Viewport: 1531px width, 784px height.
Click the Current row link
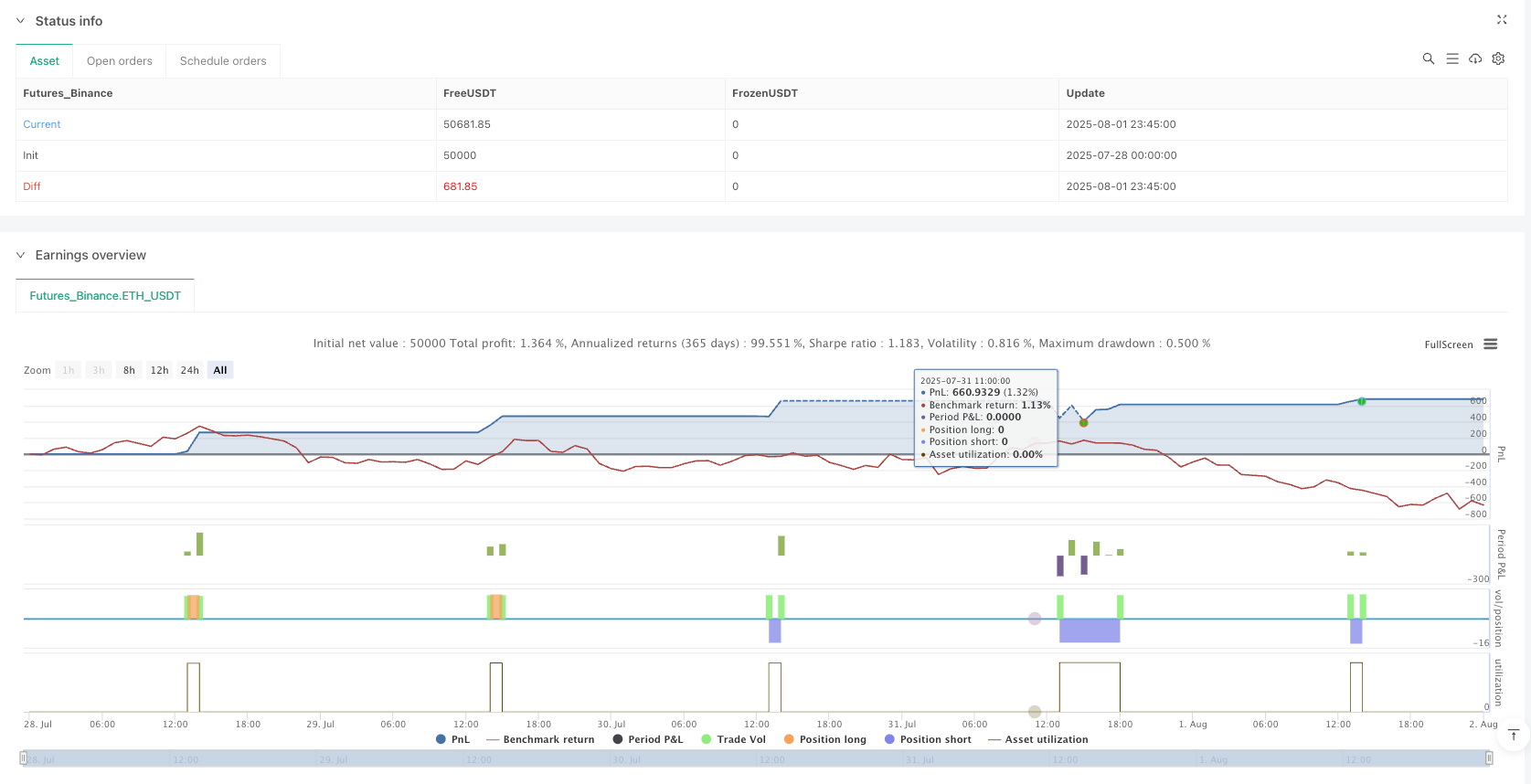(x=42, y=124)
